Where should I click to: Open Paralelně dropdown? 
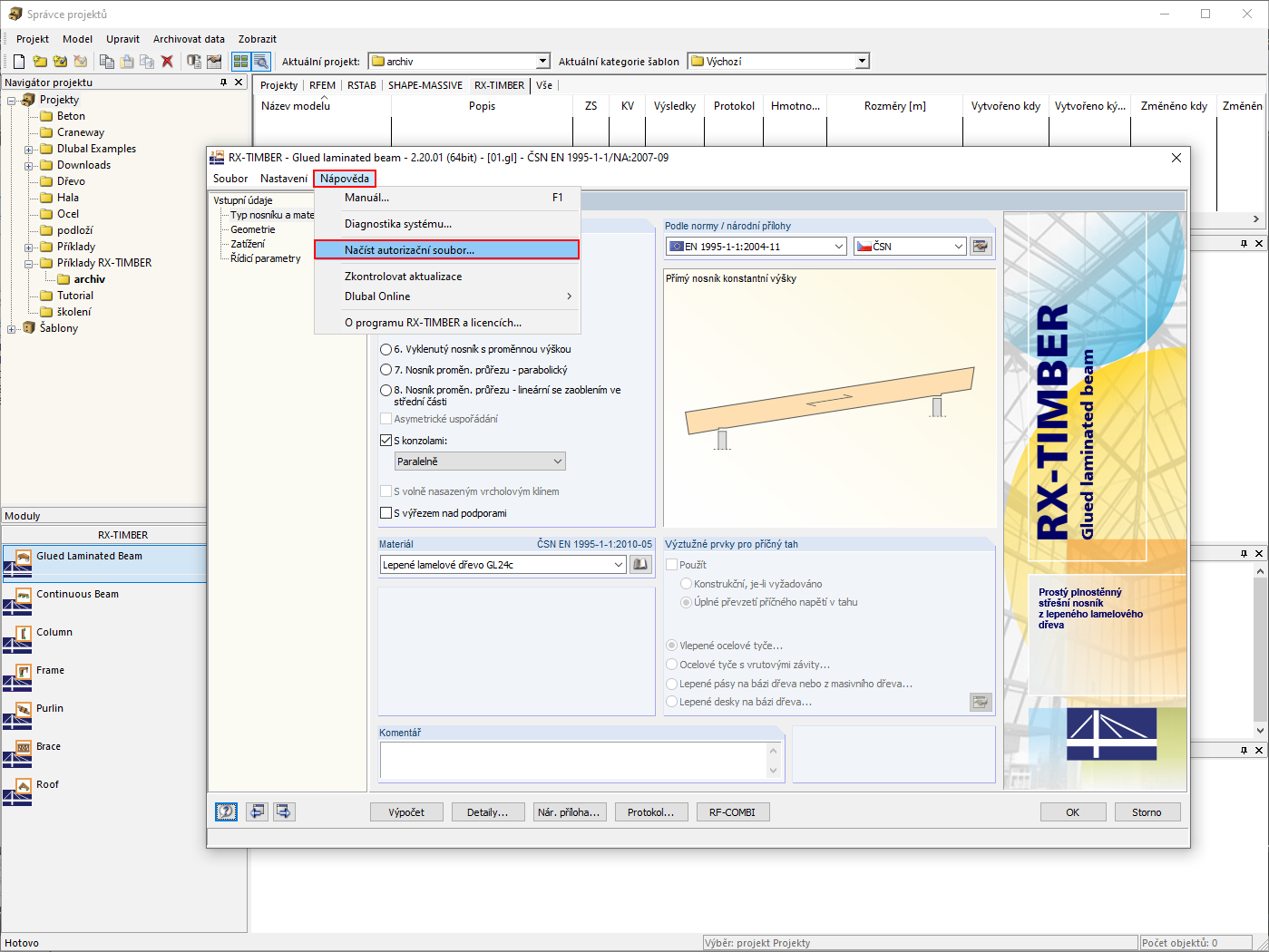480,461
